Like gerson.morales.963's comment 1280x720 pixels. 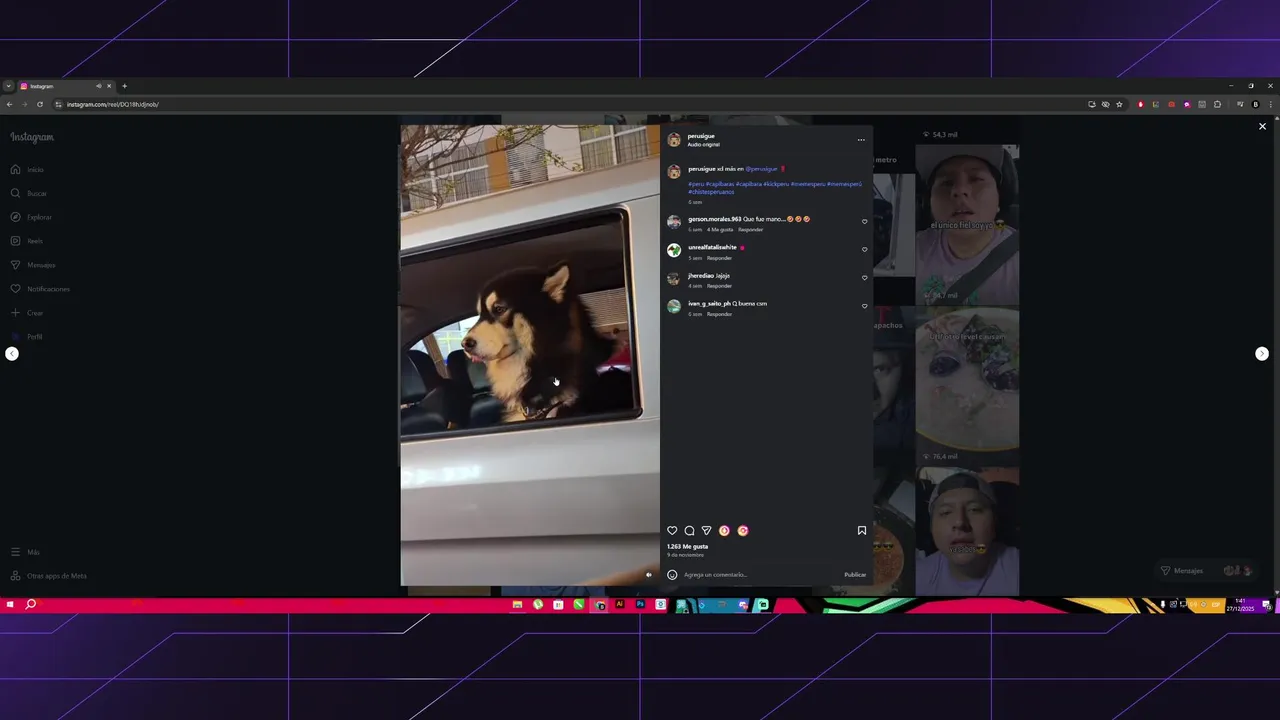[864, 222]
